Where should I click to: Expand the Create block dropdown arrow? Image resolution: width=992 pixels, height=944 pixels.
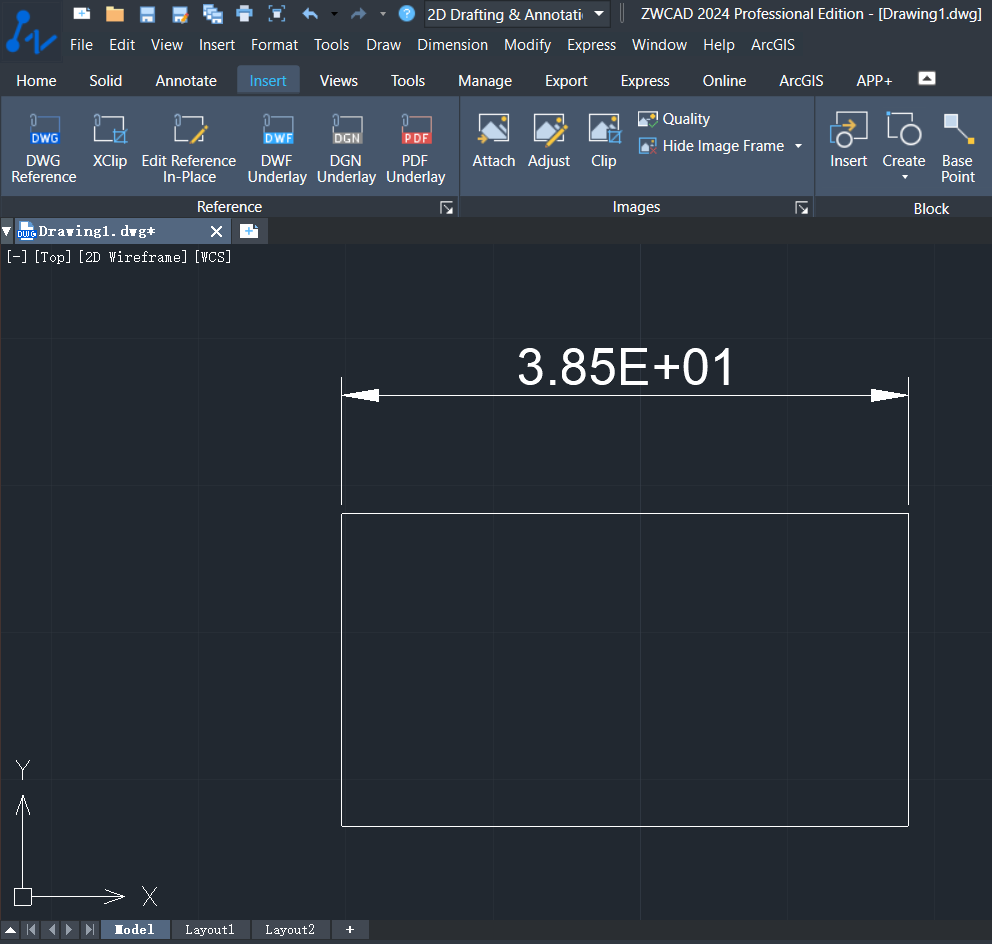(905, 177)
